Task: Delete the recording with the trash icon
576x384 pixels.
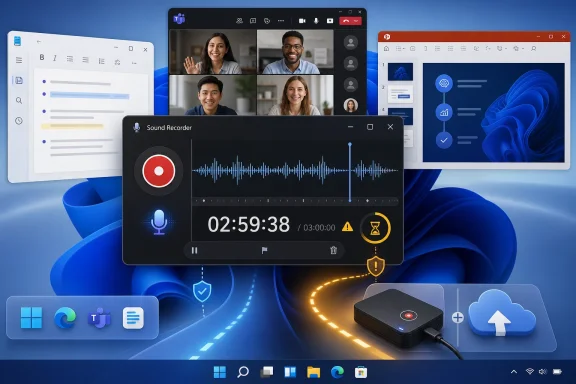Action: [333, 251]
